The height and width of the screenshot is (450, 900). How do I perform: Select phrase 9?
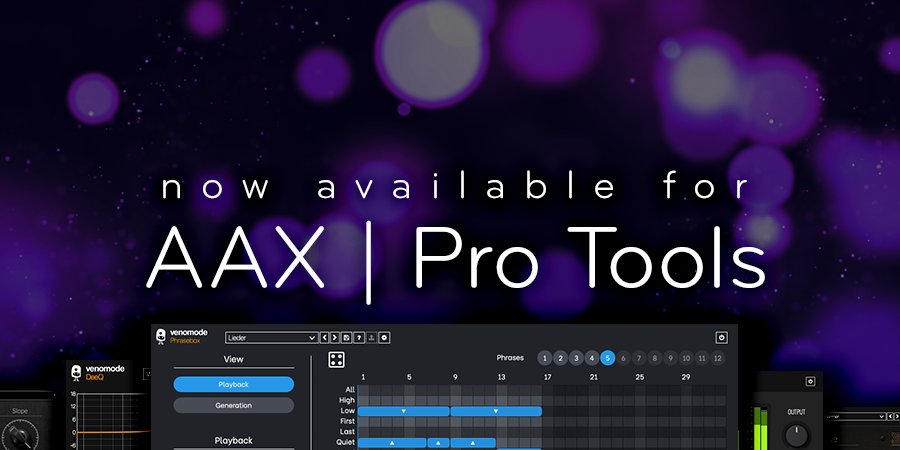670,358
